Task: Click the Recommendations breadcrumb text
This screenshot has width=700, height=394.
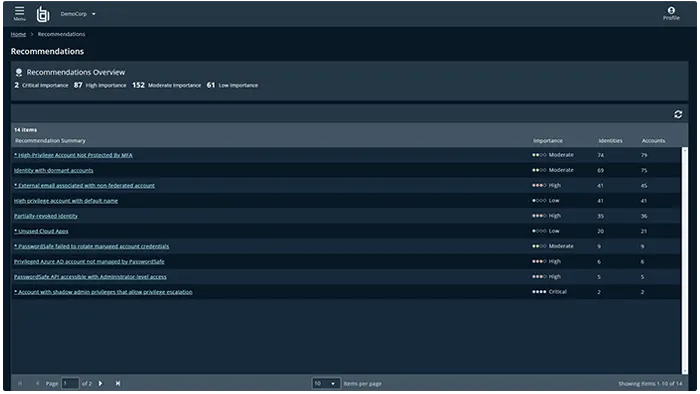Action: coord(61,34)
